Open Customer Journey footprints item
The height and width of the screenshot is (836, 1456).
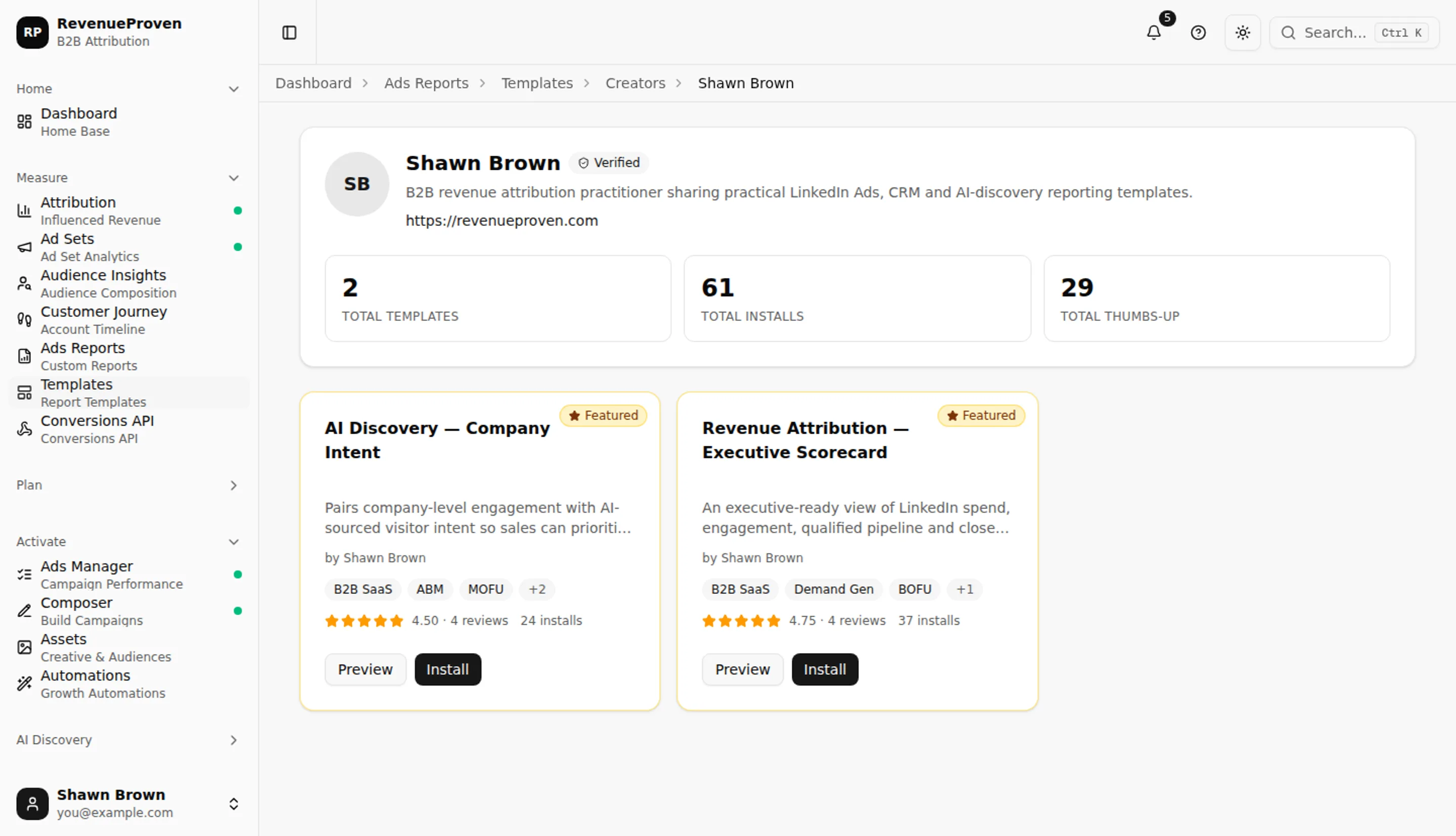tap(128, 320)
